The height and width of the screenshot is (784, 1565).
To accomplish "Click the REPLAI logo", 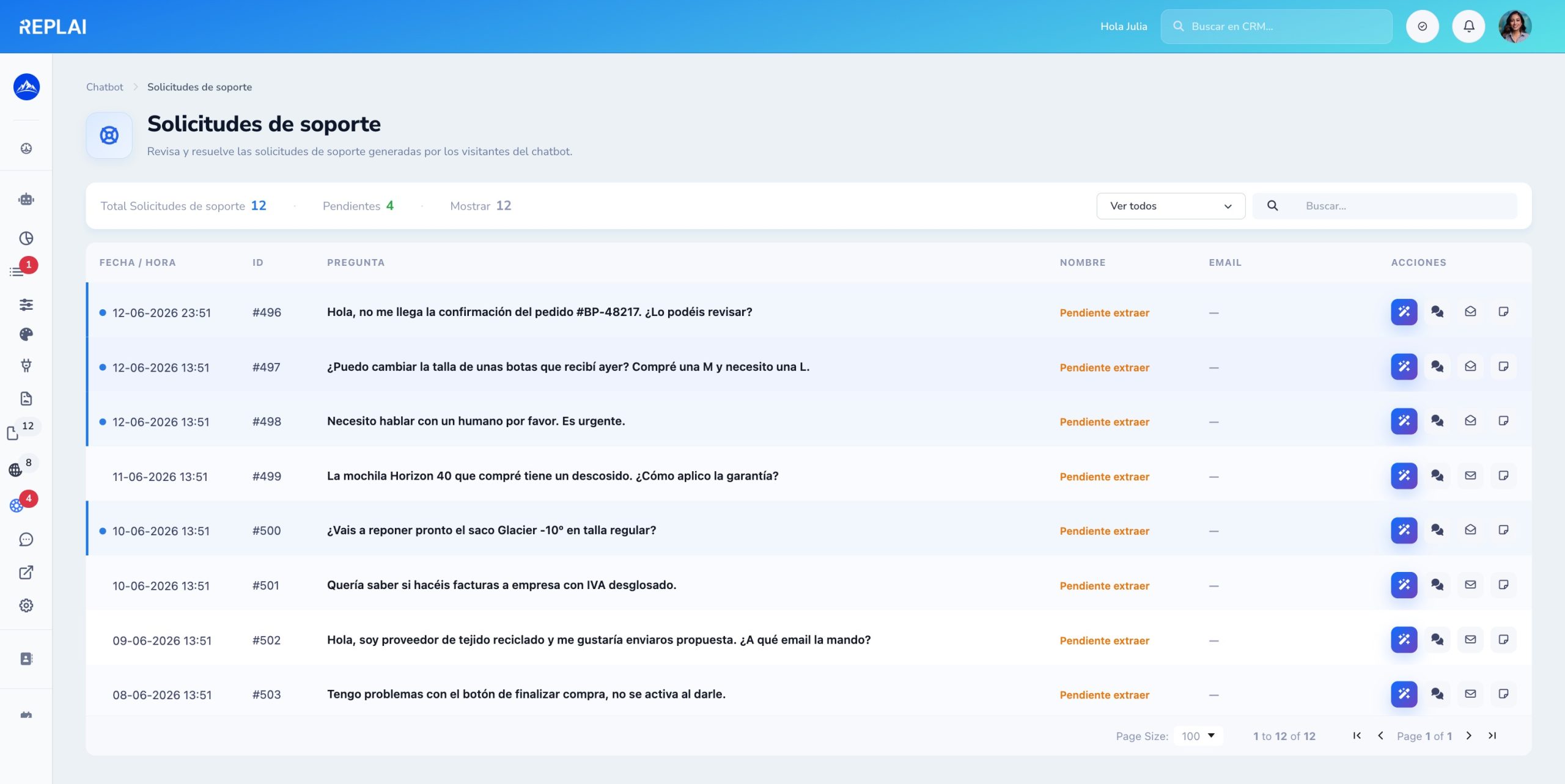I will tap(53, 26).
